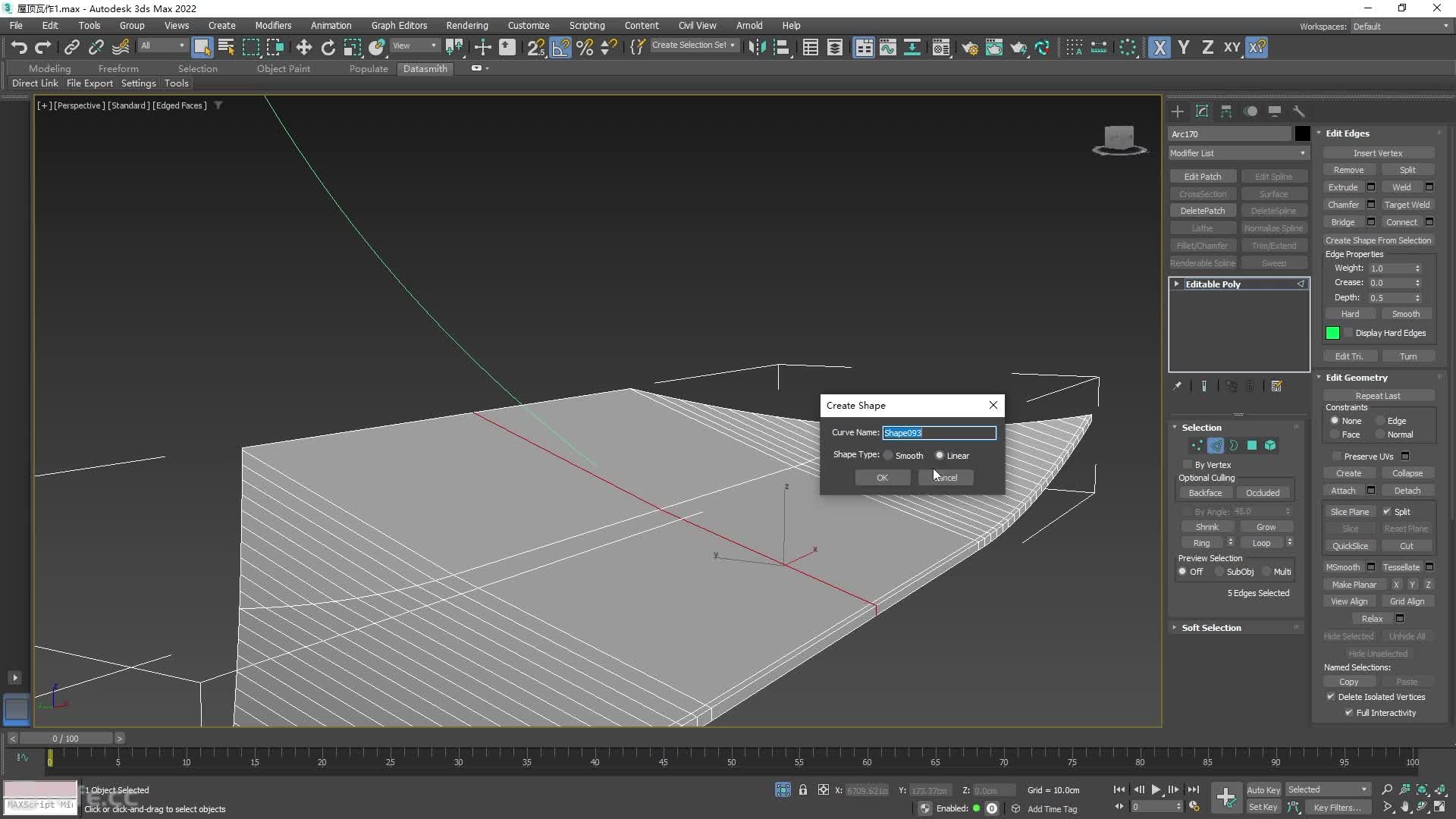Open Create Selection Set dropdown
The image size is (1456, 819).
coord(693,45)
